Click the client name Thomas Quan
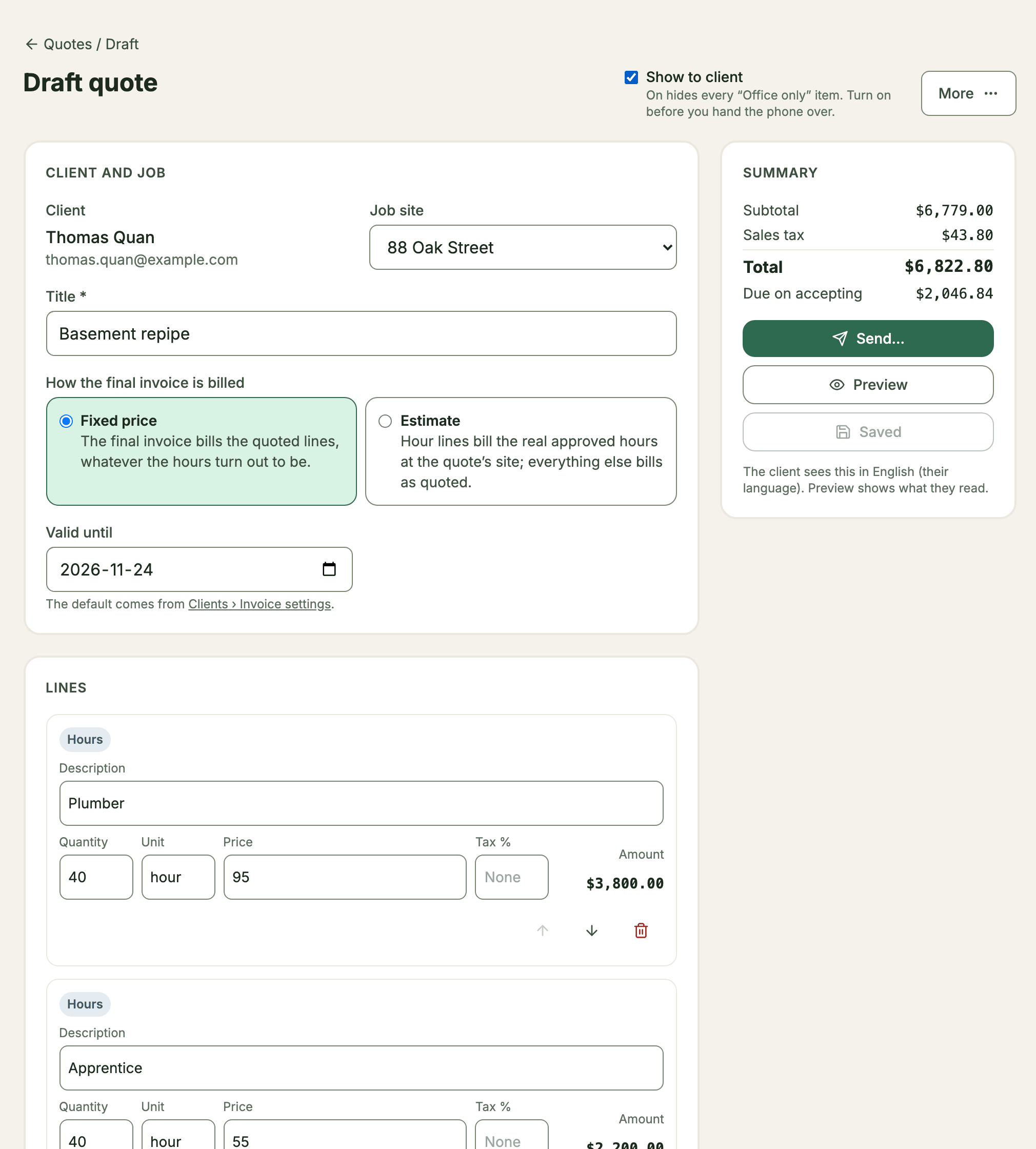Viewport: 1036px width, 1149px height. coord(100,237)
